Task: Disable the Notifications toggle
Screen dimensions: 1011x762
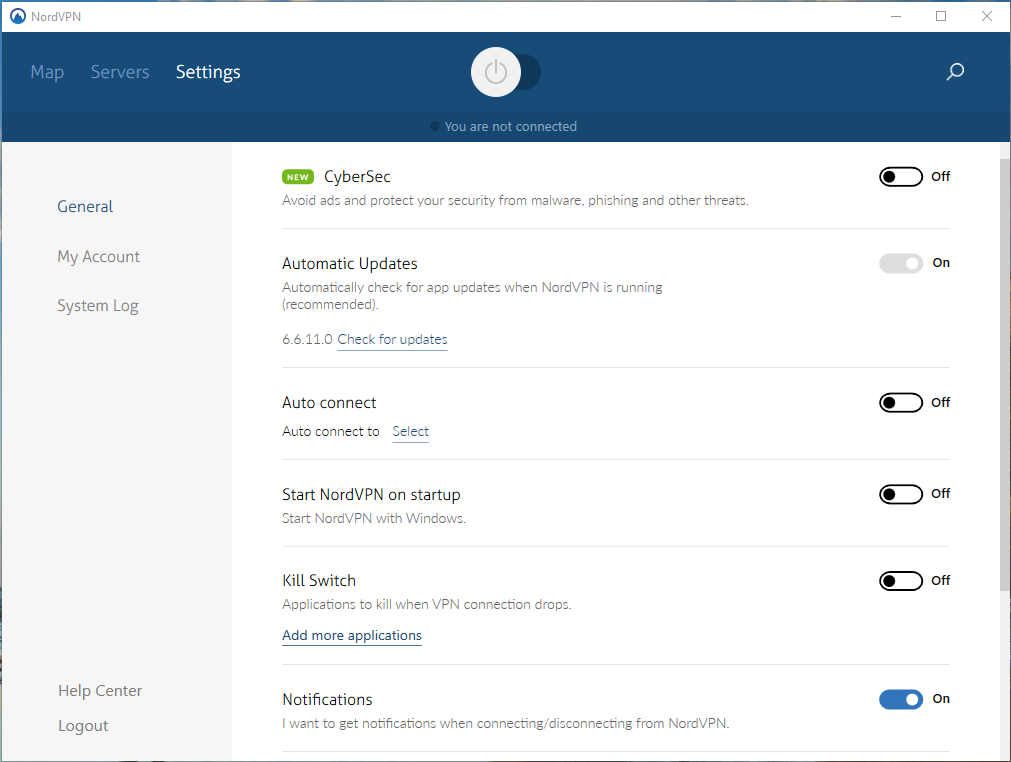Action: [x=900, y=699]
